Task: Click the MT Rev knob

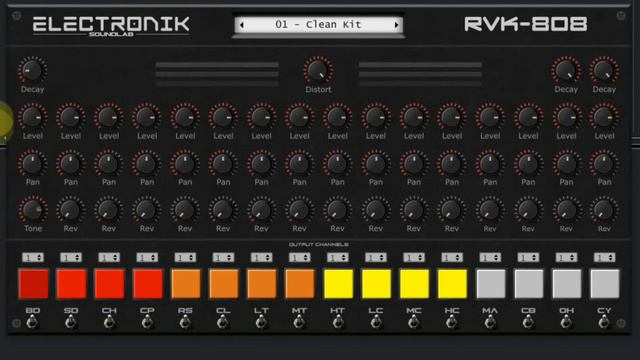Action: [x=299, y=210]
